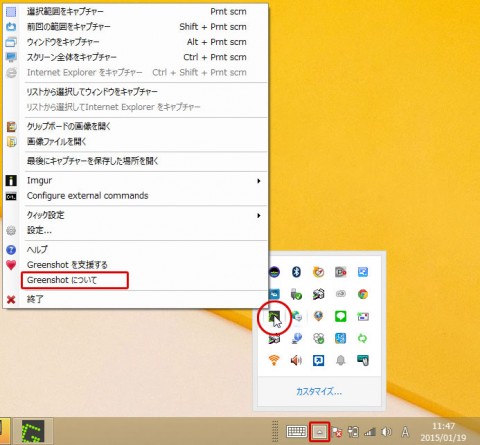
Task: Select リストから選択してウィンドウをキャプチャー
Action: point(135,92)
